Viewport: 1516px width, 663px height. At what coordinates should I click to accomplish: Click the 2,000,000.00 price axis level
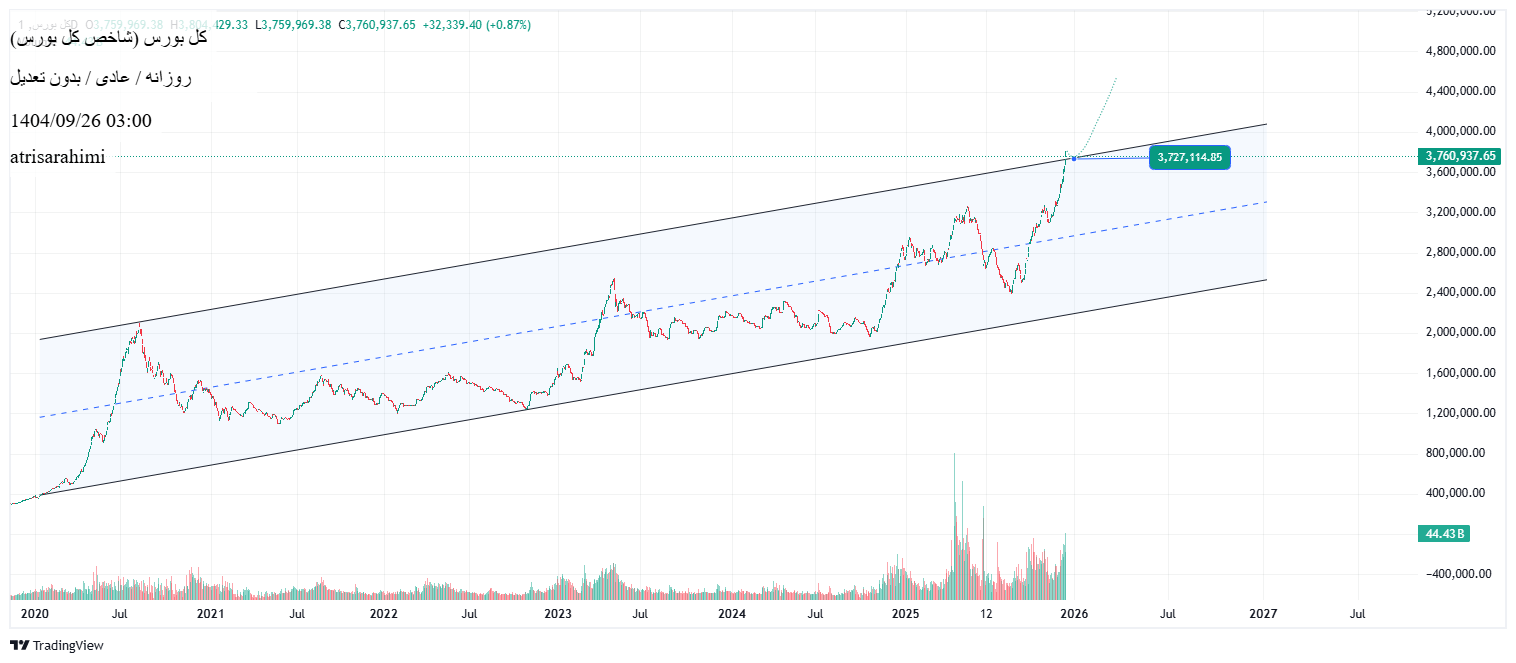1461,332
